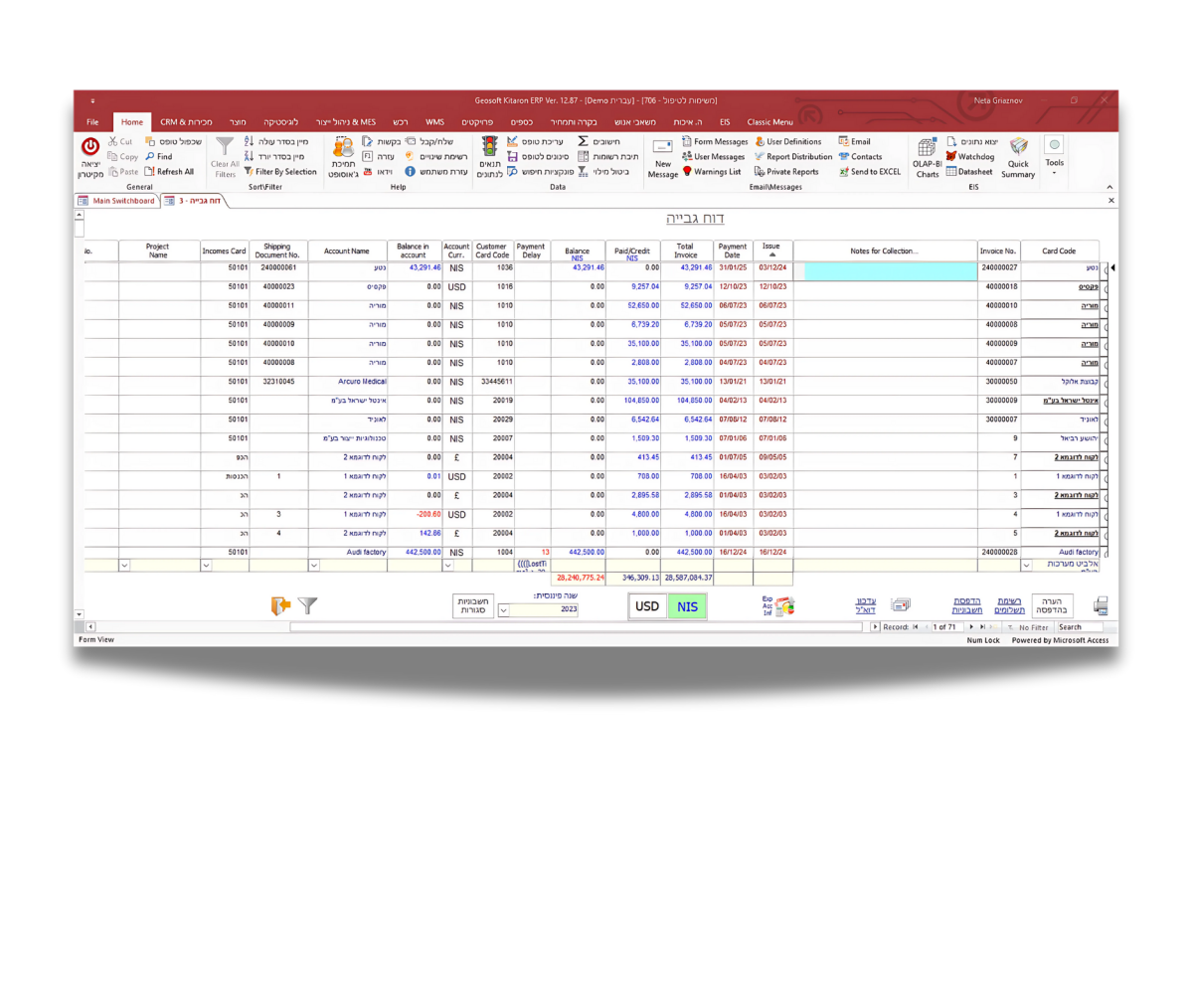Image resolution: width=1193 pixels, height=1008 pixels.
Task: Switch to the EIS ribbon tab
Action: point(725,122)
